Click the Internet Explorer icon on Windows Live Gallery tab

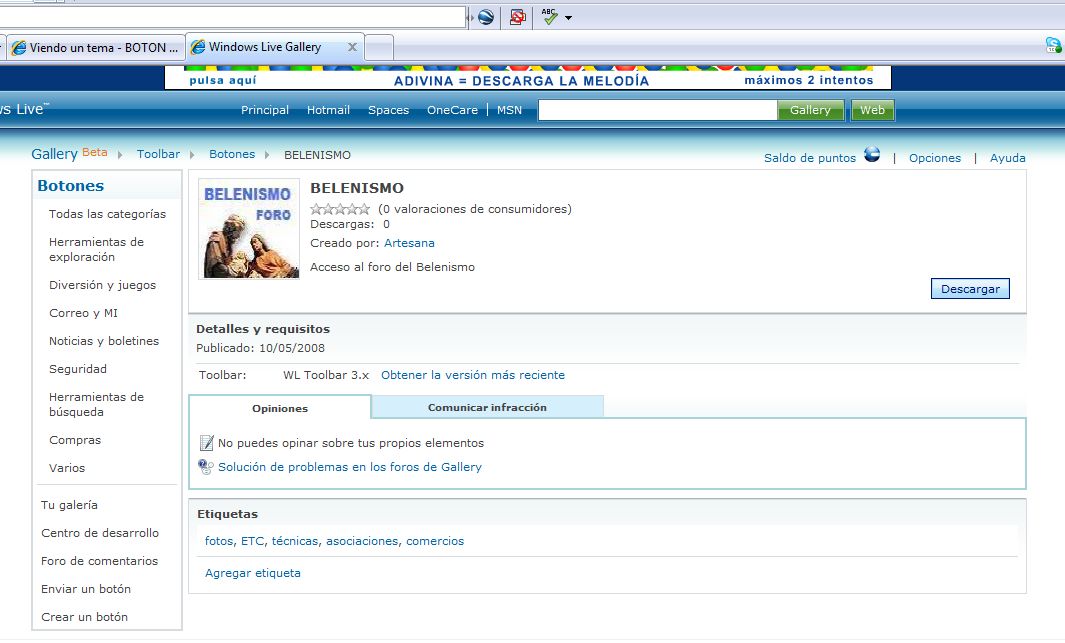(x=198, y=47)
